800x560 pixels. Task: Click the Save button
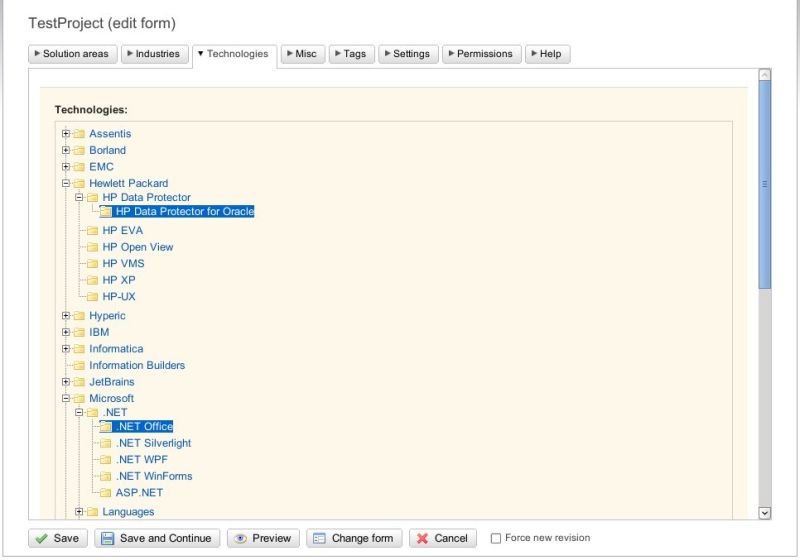(58, 538)
